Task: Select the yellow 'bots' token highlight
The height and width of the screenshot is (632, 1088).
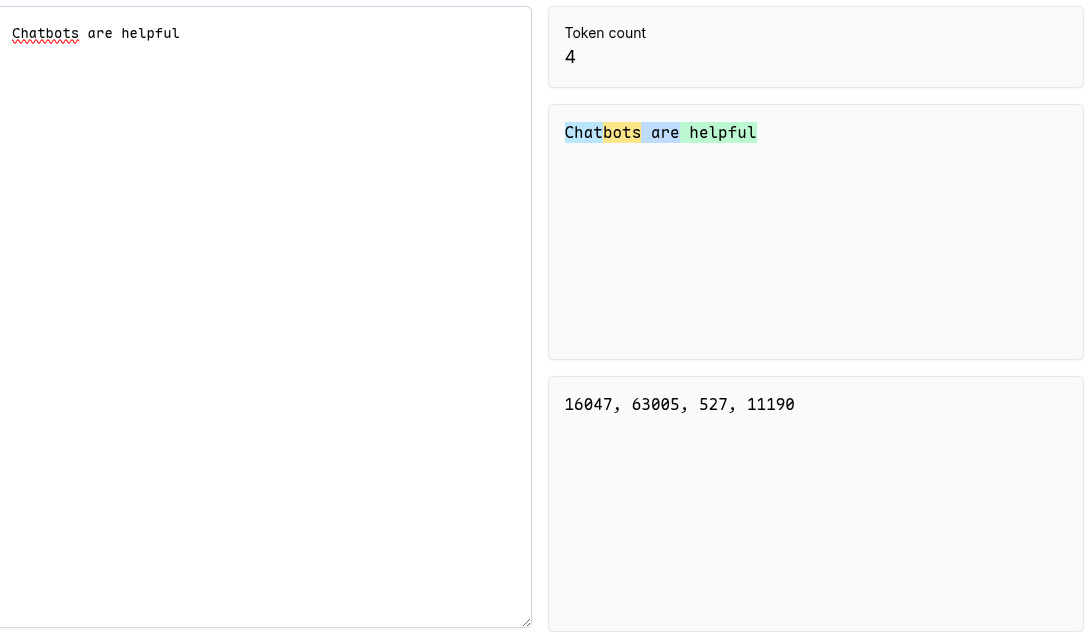Action: pos(622,133)
